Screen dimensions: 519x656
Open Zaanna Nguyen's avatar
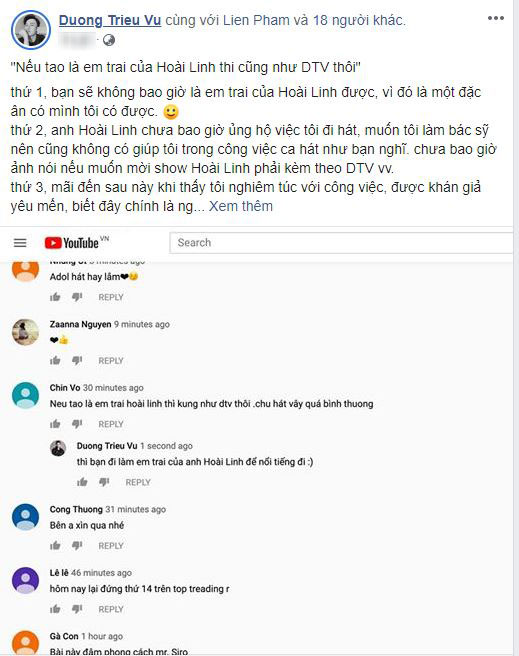click(x=26, y=332)
